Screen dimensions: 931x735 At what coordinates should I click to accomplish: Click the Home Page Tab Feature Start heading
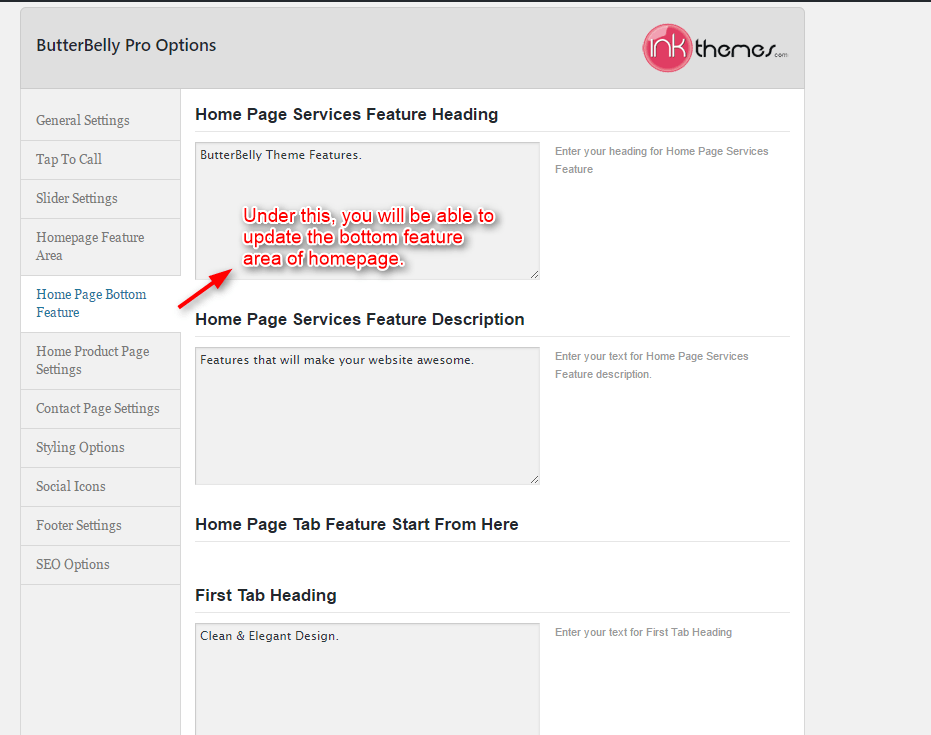(x=357, y=524)
